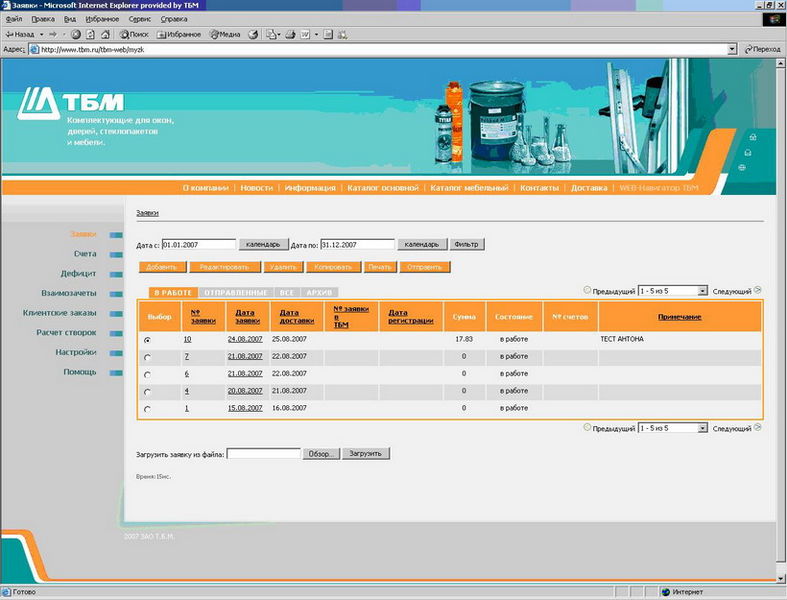The image size is (787, 600).
Task: Click the IE Refresh toolbar icon
Action: coord(89,34)
